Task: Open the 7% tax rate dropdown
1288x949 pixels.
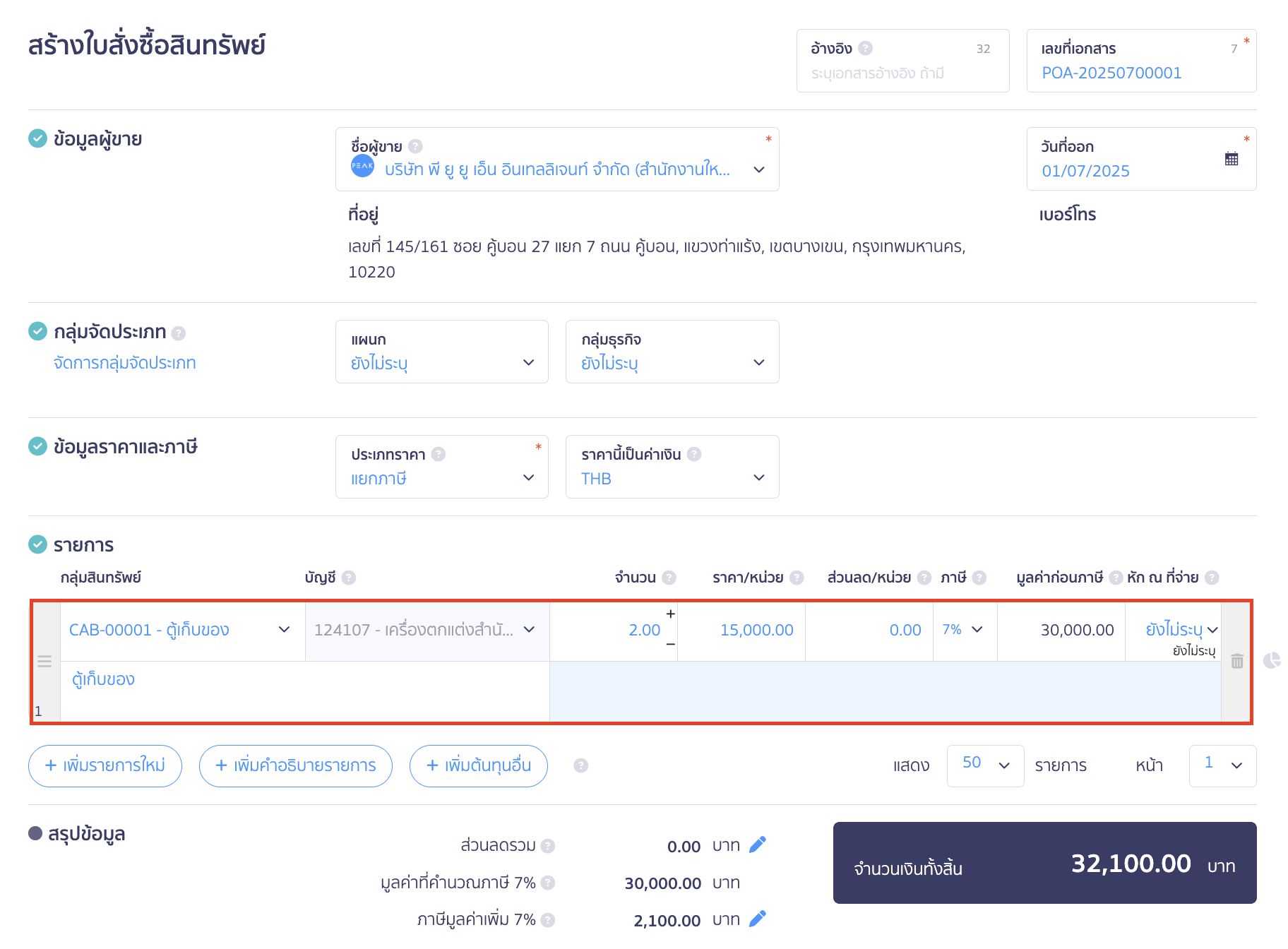Action: click(964, 630)
